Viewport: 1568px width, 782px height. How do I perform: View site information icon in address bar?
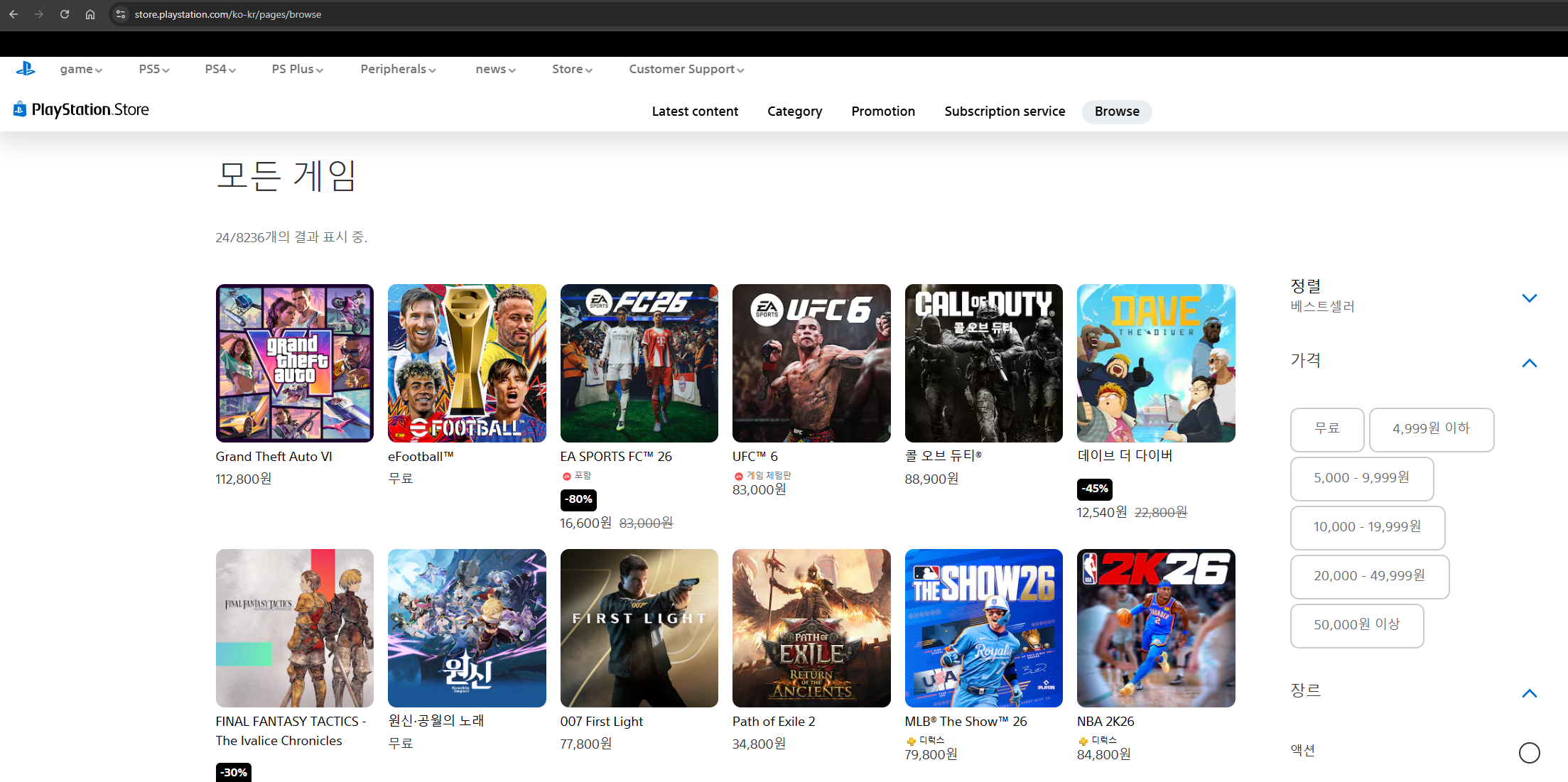tap(121, 14)
